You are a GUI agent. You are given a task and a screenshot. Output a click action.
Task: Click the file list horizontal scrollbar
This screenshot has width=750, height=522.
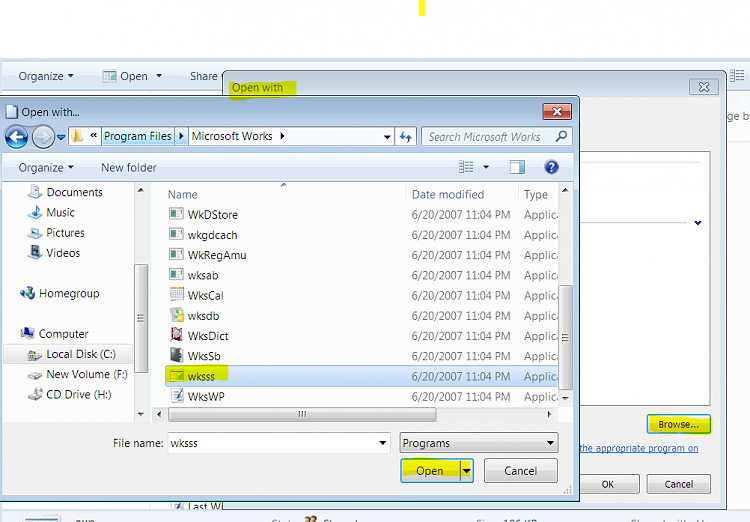(302, 414)
